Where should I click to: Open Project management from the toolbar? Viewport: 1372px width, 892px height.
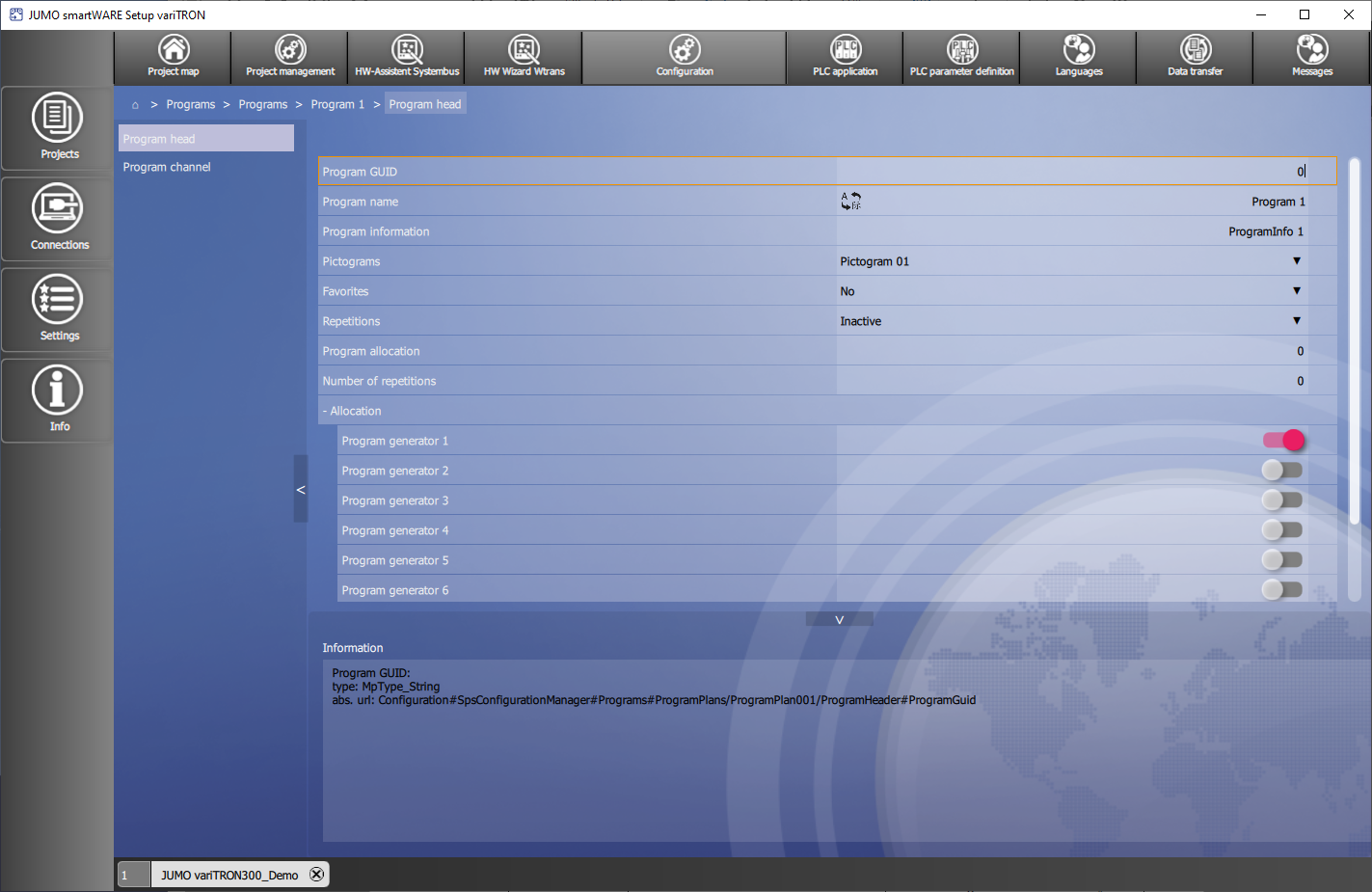(290, 57)
